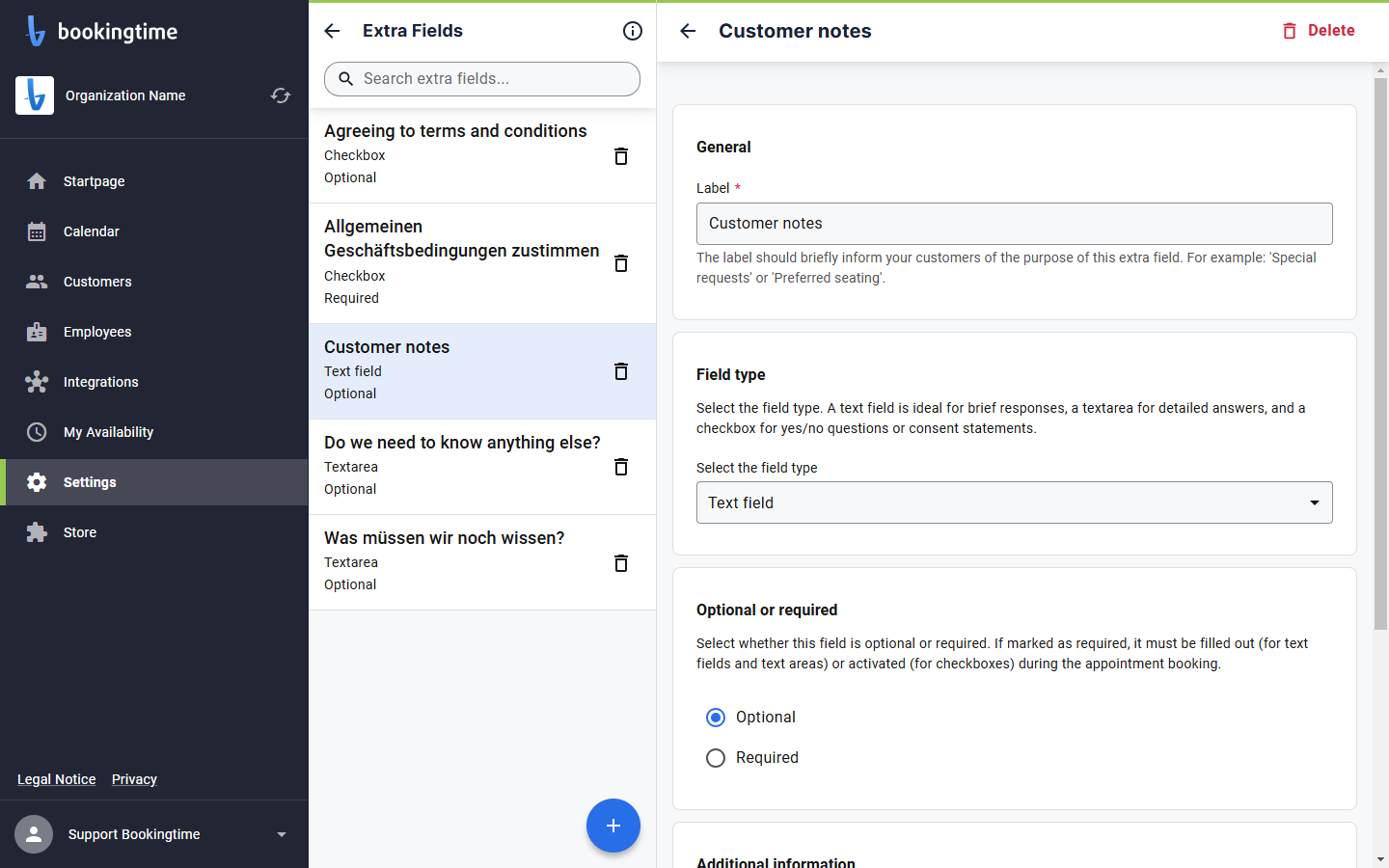This screenshot has width=1389, height=868.
Task: Click the red Delete button
Action: 1318,31
